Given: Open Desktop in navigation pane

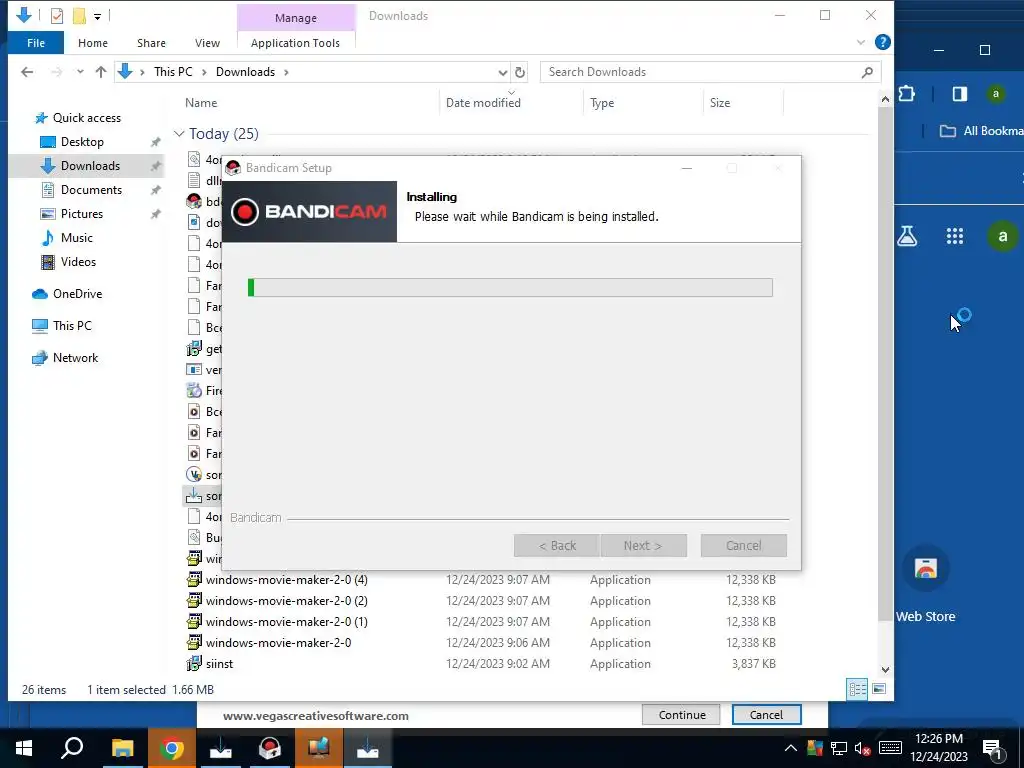Looking at the screenshot, I should click(82, 142).
